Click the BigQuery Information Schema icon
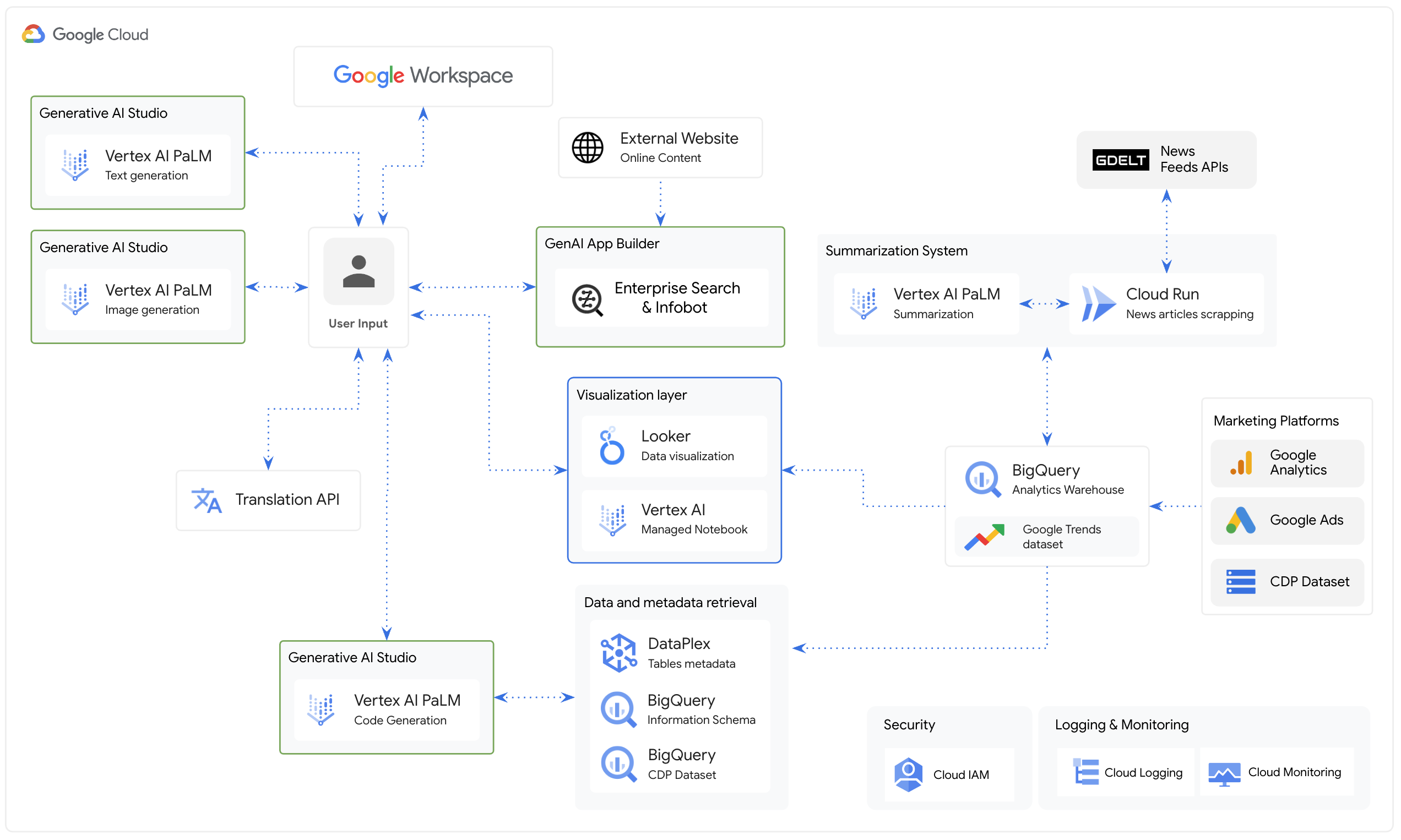 point(619,710)
